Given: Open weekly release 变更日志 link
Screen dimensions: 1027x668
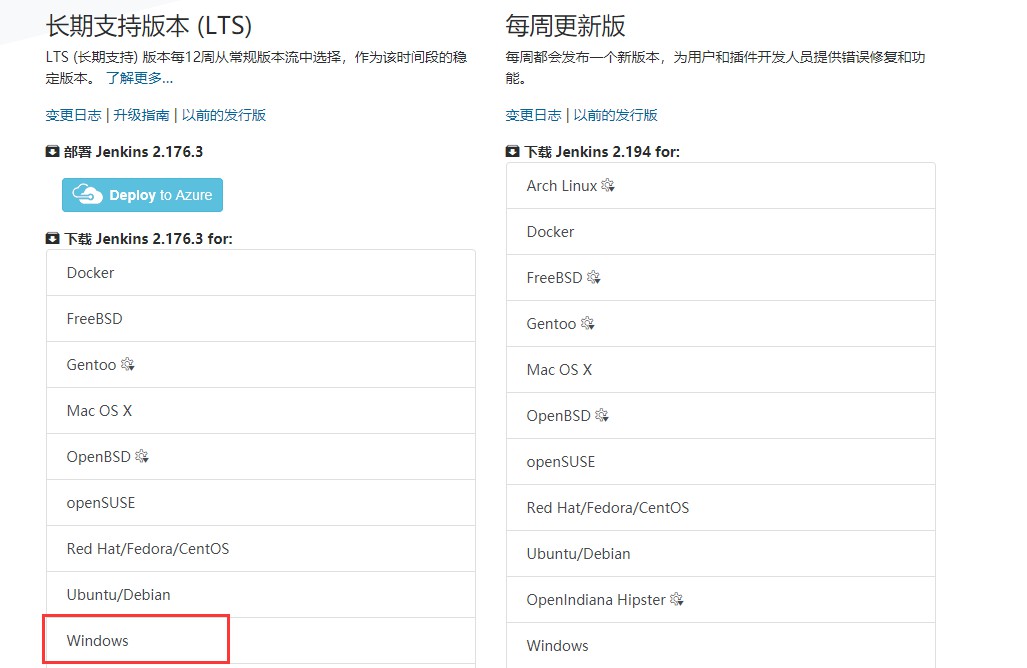Looking at the screenshot, I should [x=533, y=115].
